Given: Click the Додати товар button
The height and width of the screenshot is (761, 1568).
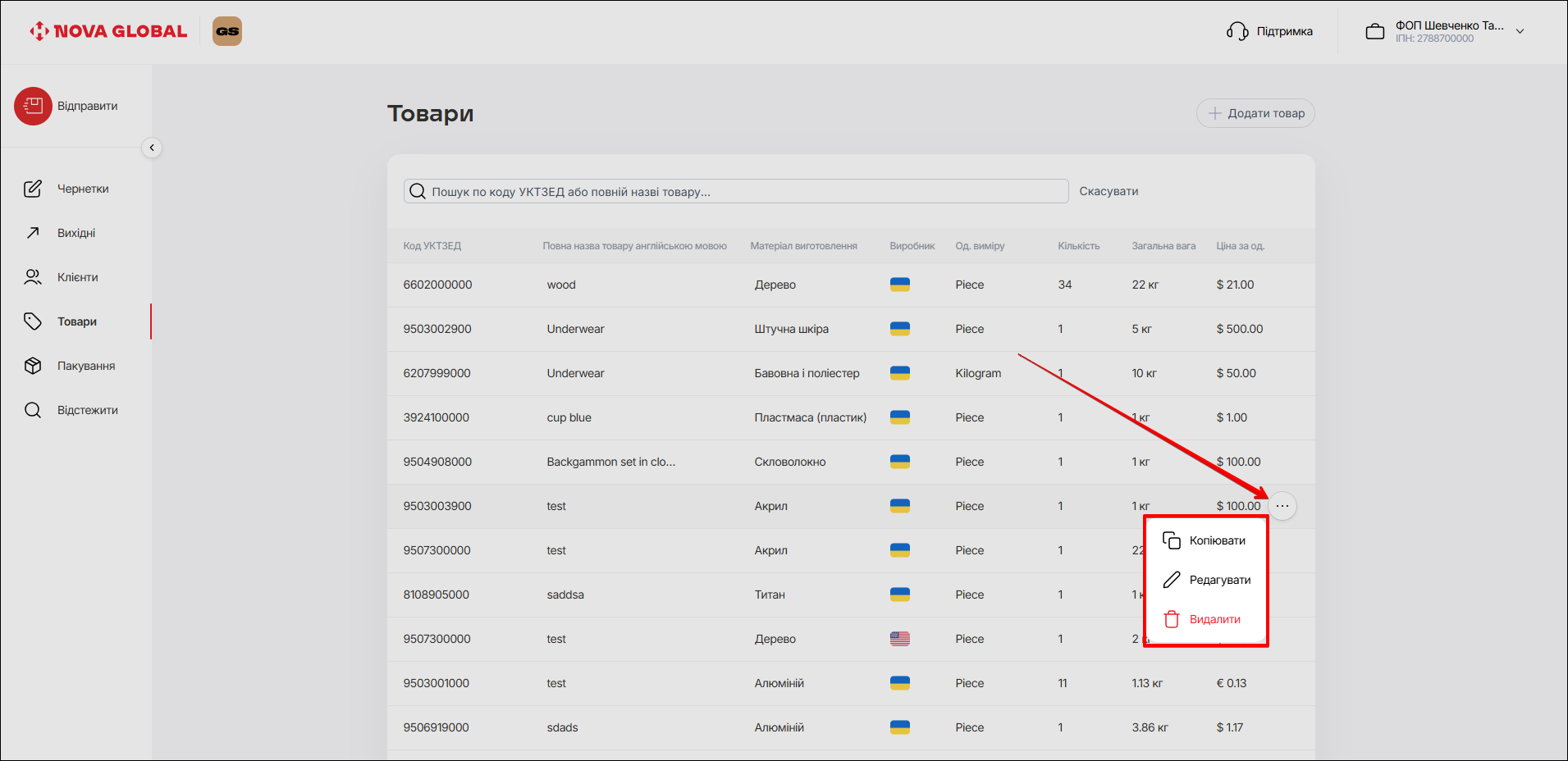Looking at the screenshot, I should (1255, 113).
